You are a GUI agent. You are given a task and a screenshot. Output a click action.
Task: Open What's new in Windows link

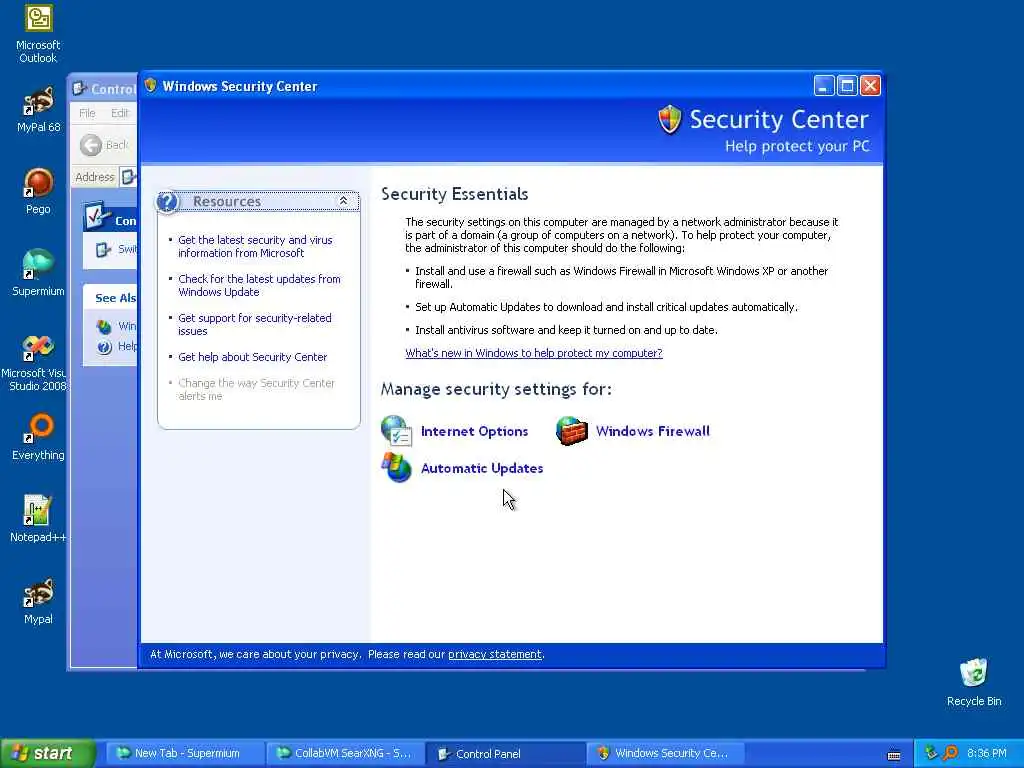click(534, 353)
